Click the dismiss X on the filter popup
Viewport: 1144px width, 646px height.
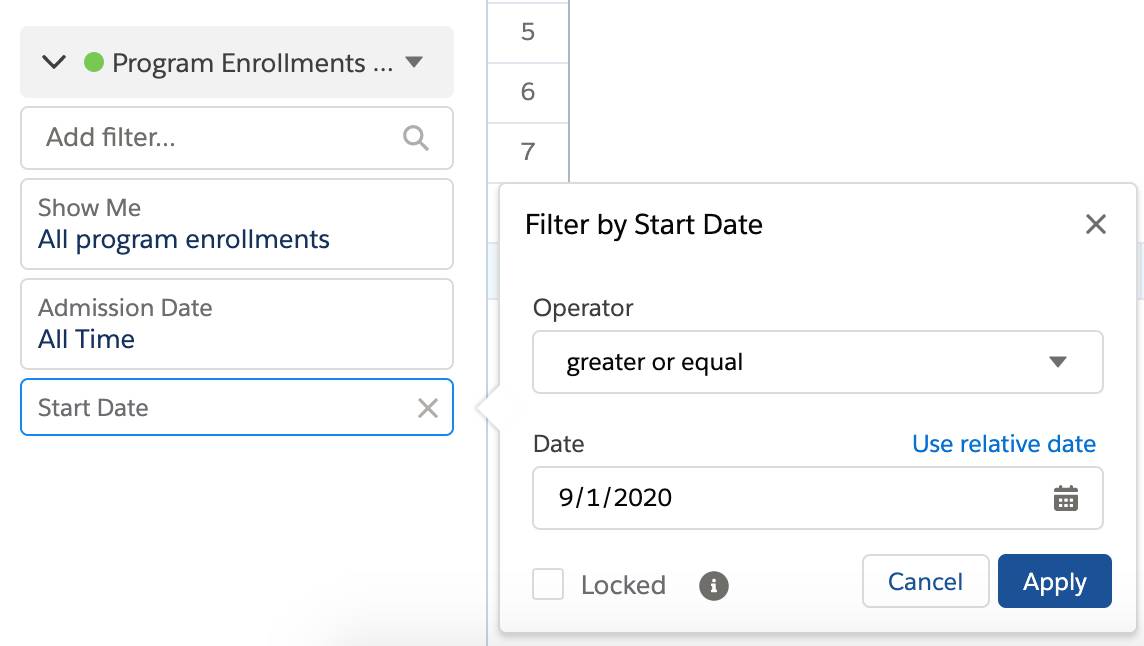pos(1095,224)
